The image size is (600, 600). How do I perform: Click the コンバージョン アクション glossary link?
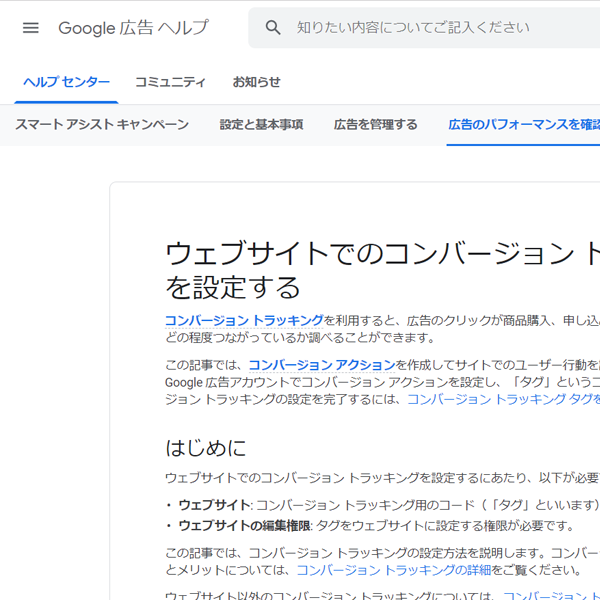322,365
